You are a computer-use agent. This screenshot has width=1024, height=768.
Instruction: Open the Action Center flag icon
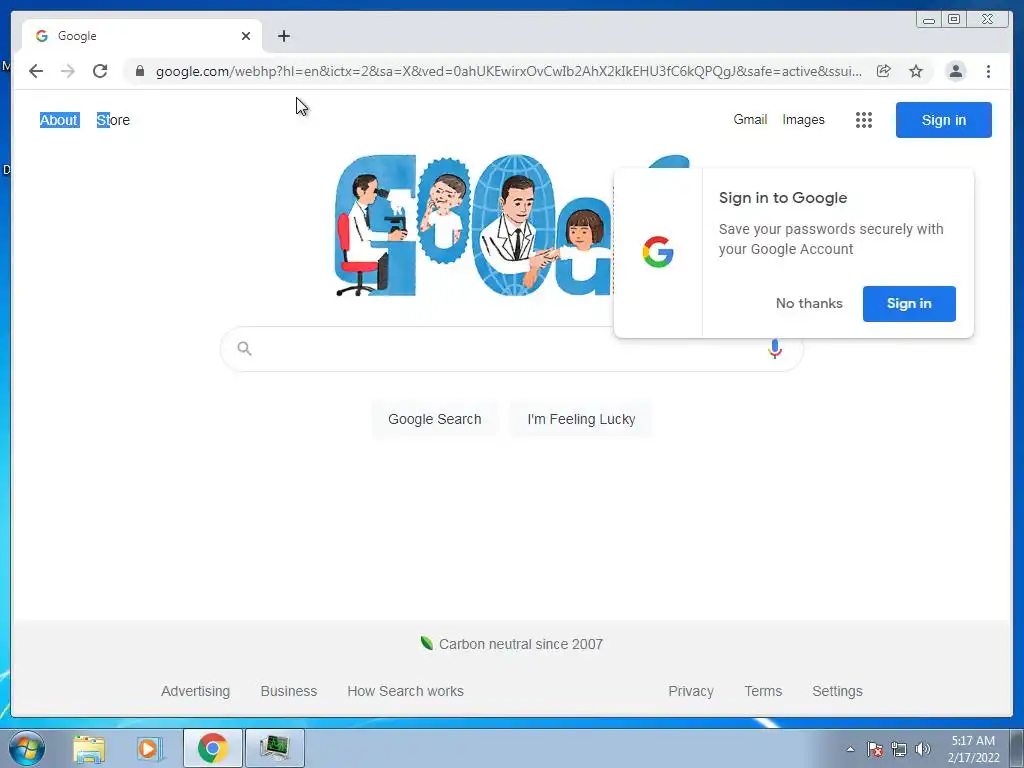(874, 749)
